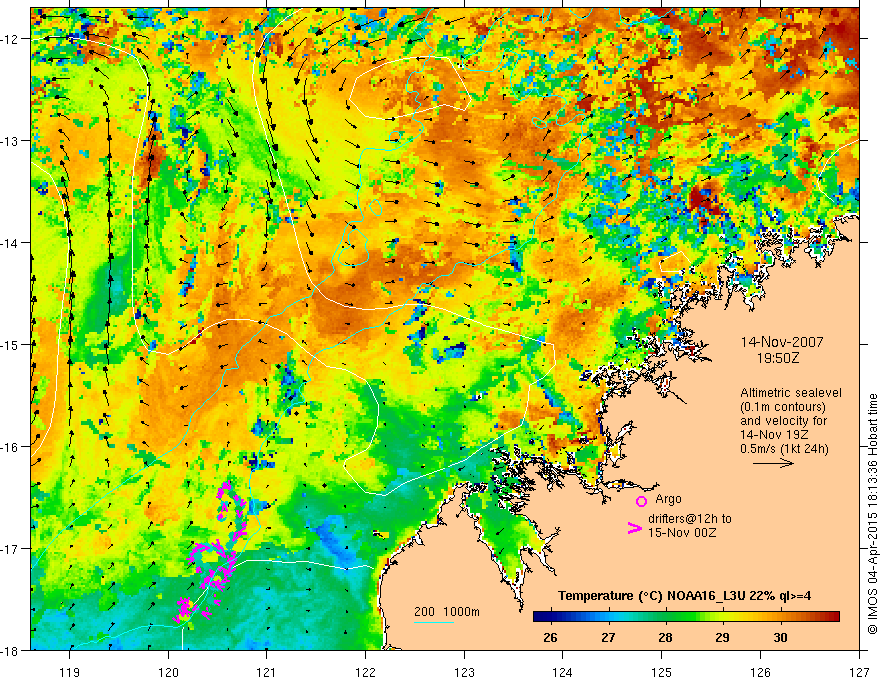880x680 pixels.
Task: Click latitude axis label '-17'
Action: pyautogui.click(x=11, y=548)
